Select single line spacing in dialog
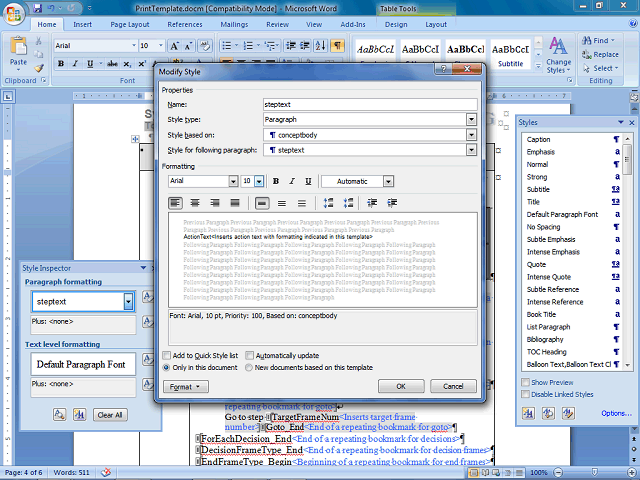The image size is (640, 480). (262, 203)
